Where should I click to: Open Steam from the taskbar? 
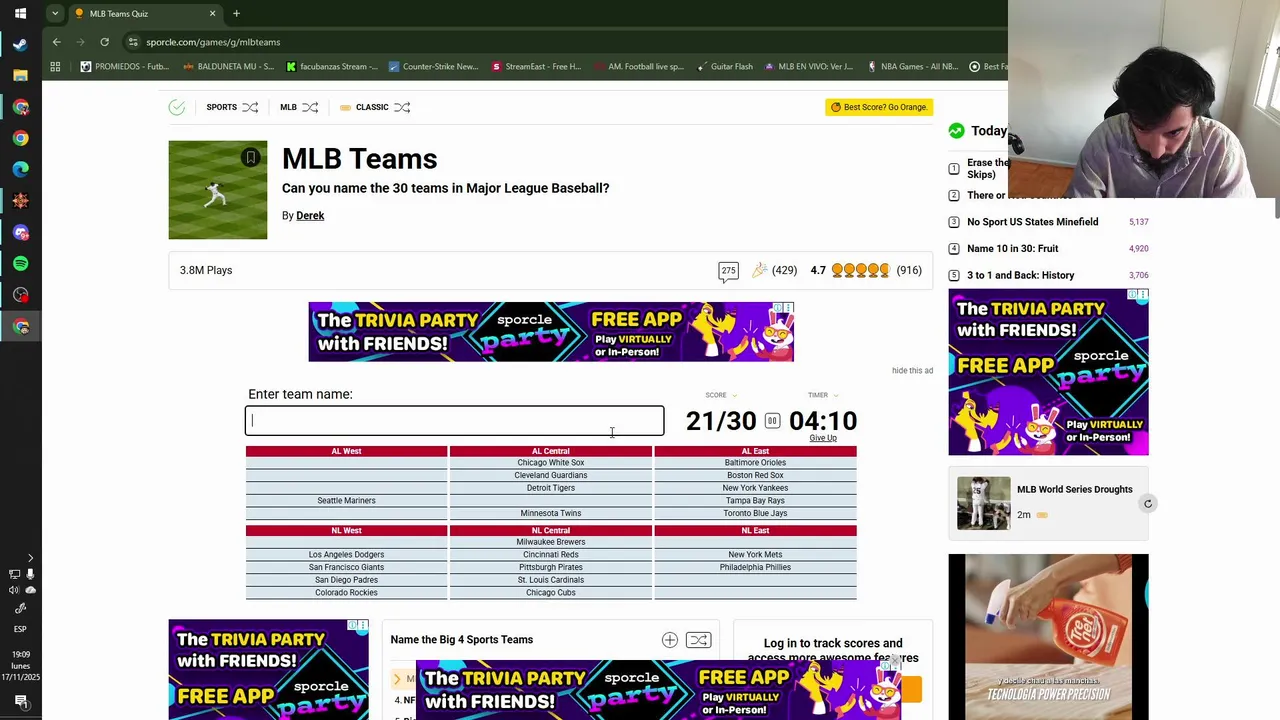click(x=20, y=44)
